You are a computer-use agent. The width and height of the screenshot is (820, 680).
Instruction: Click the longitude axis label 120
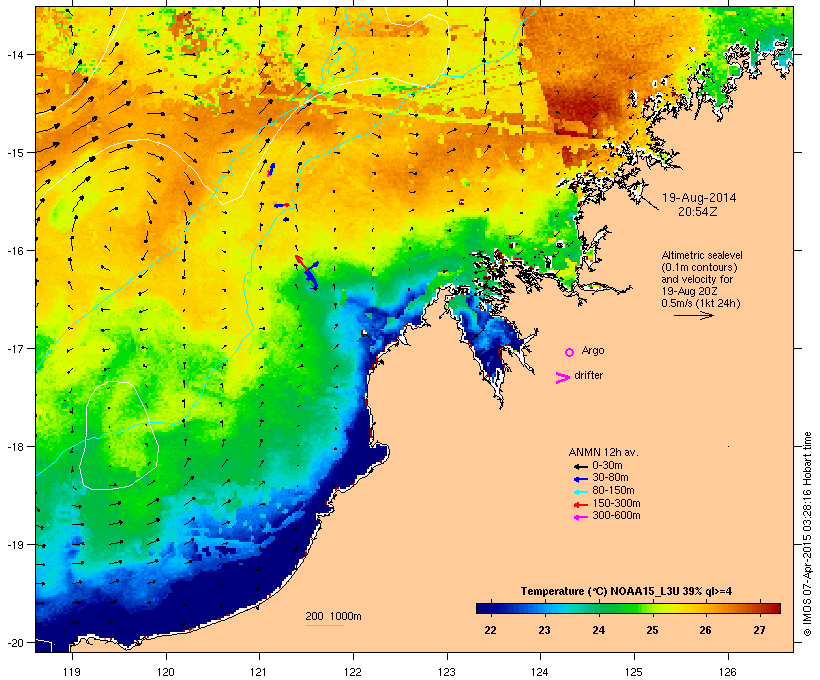coord(166,672)
